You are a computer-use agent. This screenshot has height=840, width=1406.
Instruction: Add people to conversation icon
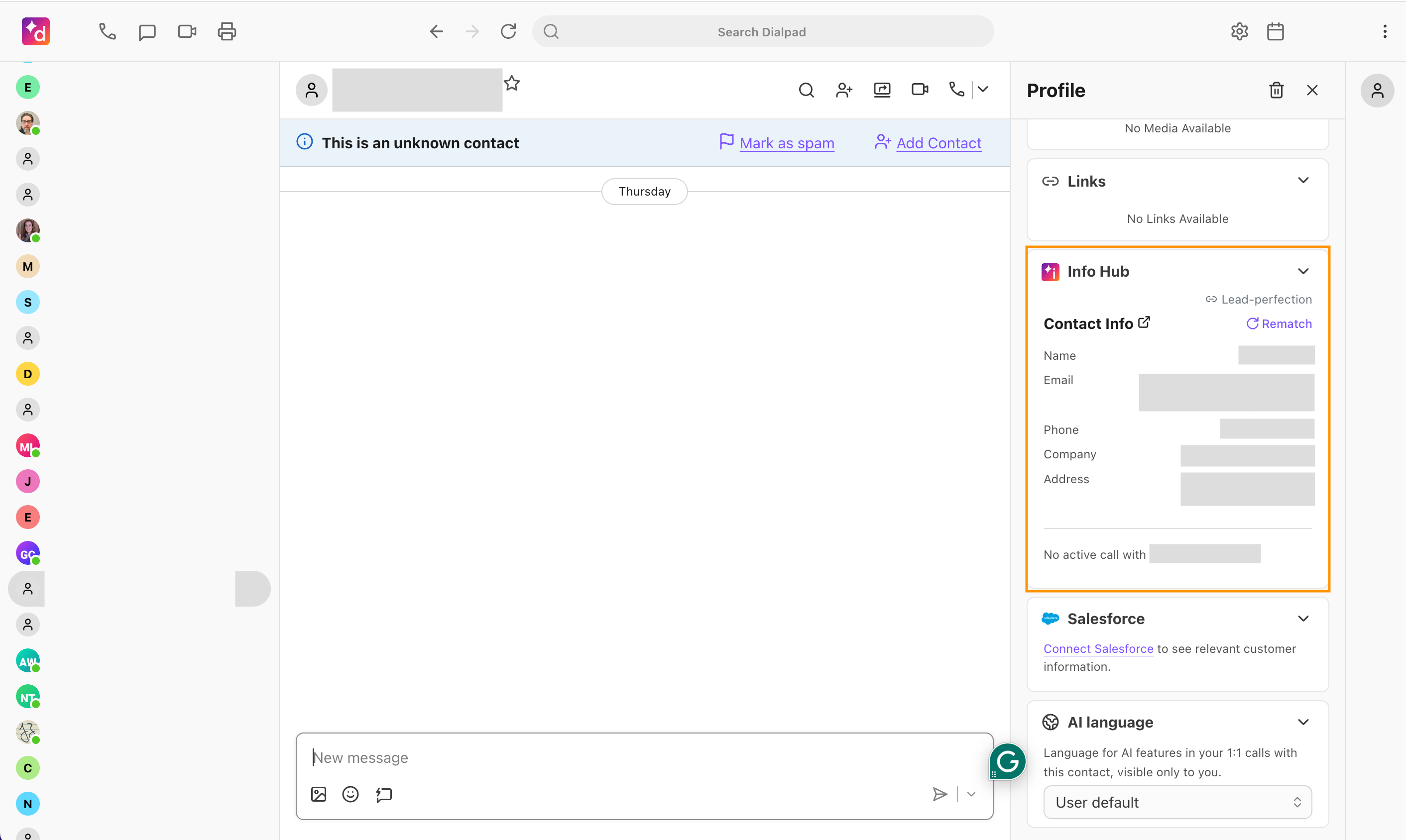click(844, 90)
